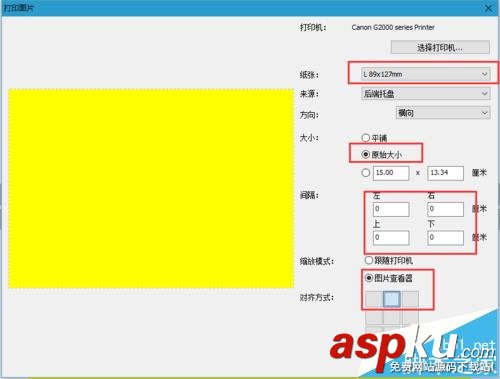This screenshot has height=379, width=500.
Task: Choose top-center alignment cell
Action: click(x=392, y=299)
